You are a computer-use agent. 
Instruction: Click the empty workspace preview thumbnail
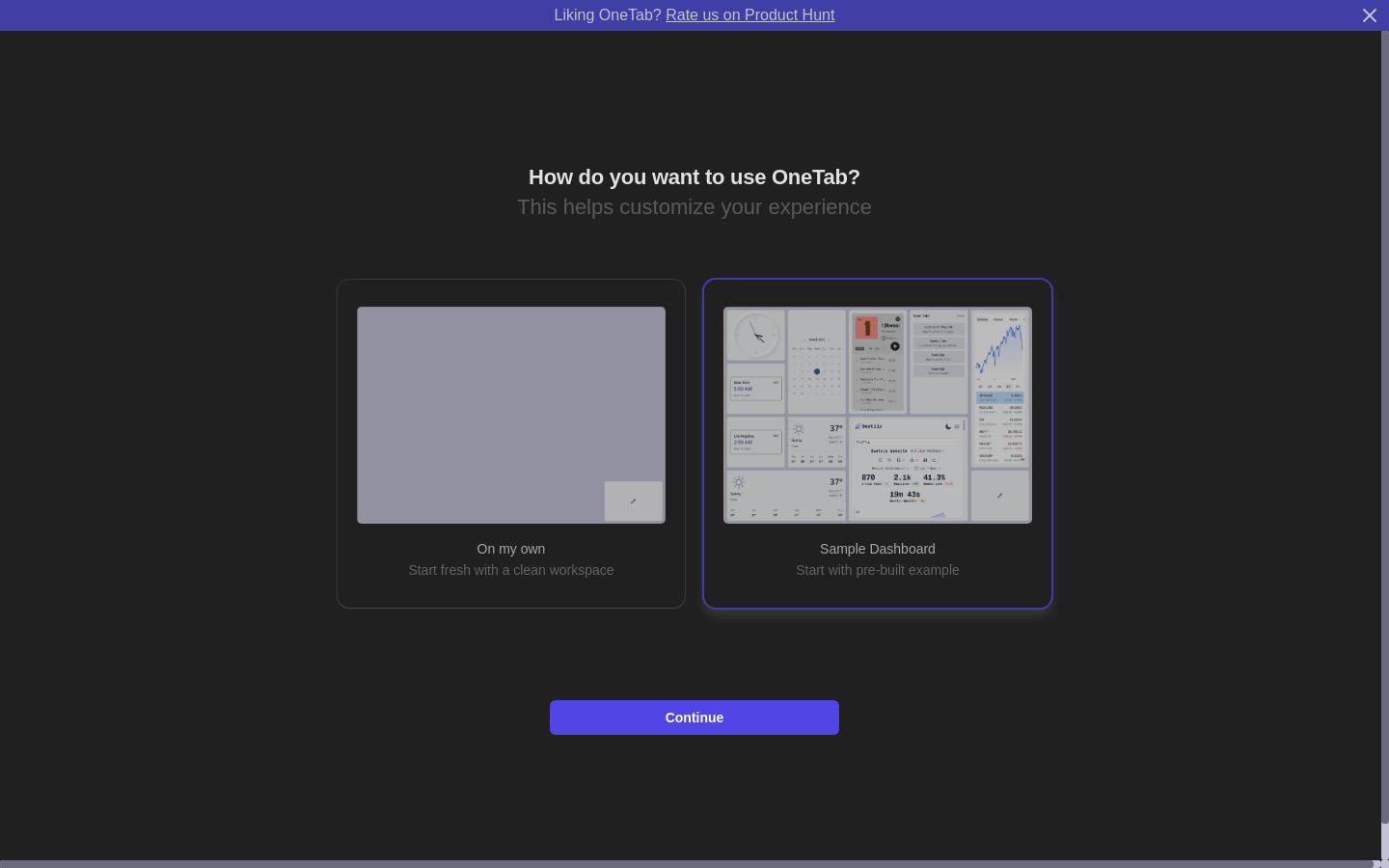(x=511, y=415)
